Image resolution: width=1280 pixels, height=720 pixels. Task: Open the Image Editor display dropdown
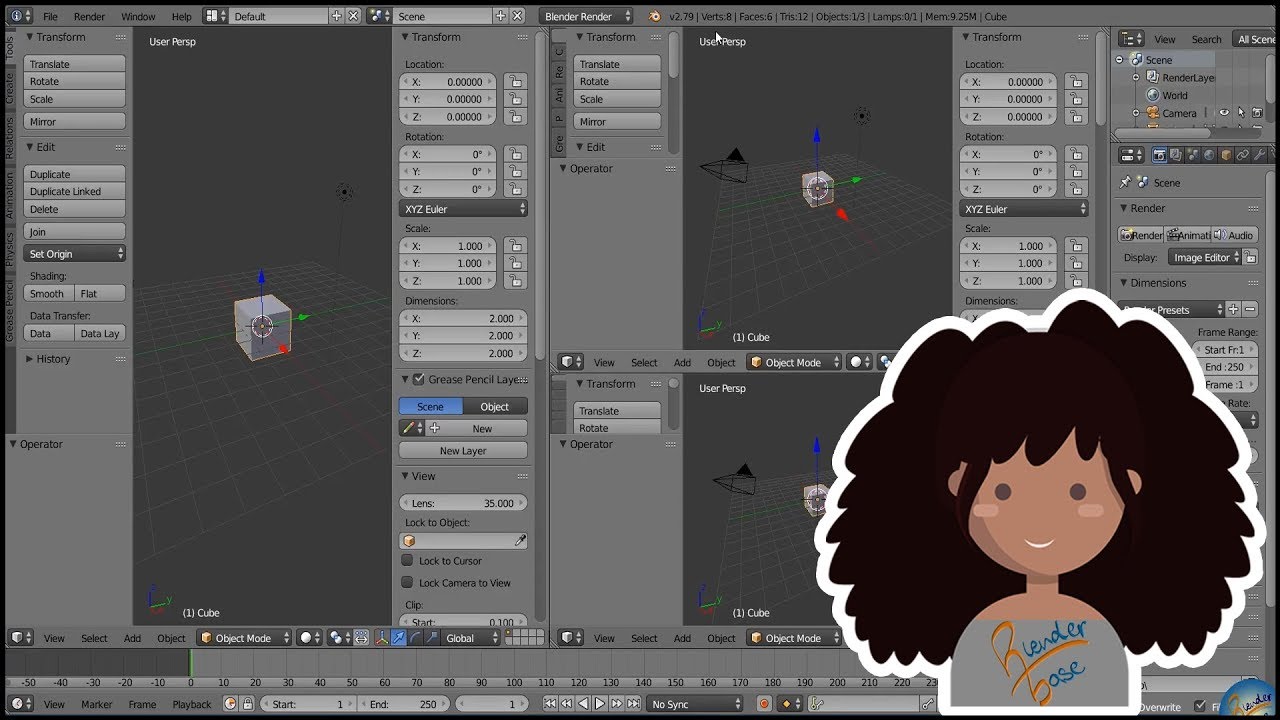[x=1205, y=258]
